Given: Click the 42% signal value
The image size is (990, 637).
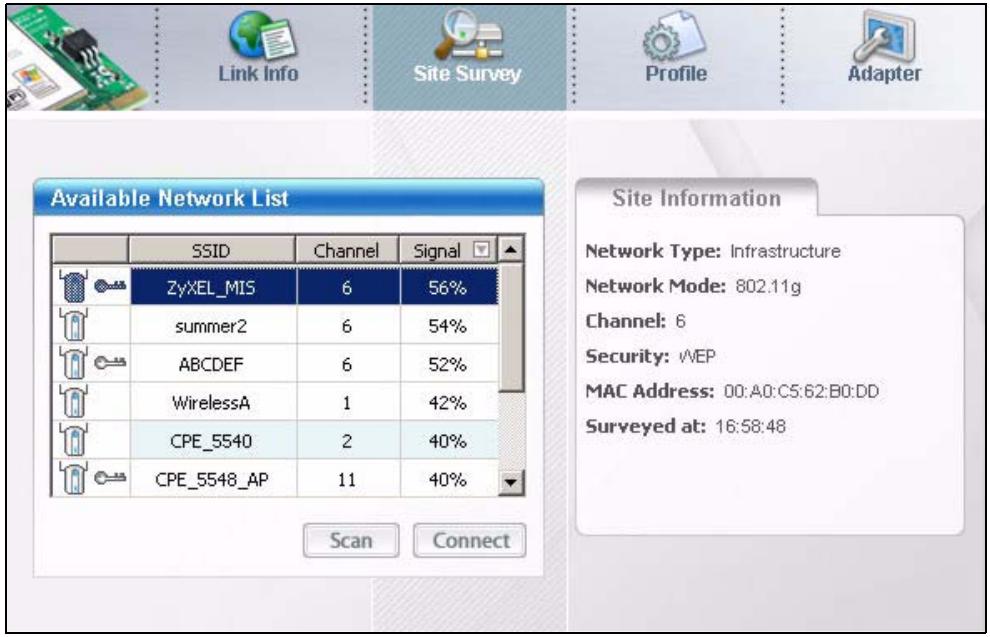Looking at the screenshot, I should click(448, 403).
